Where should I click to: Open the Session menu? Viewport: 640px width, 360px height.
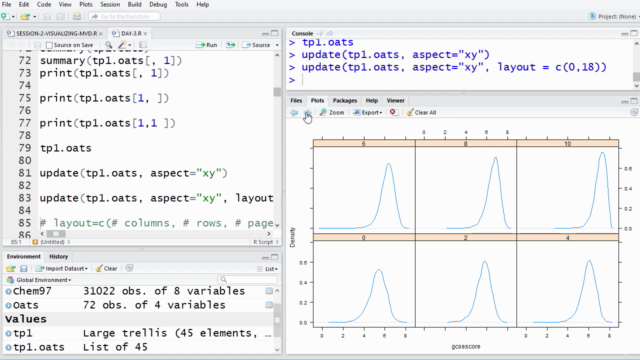(110, 4)
